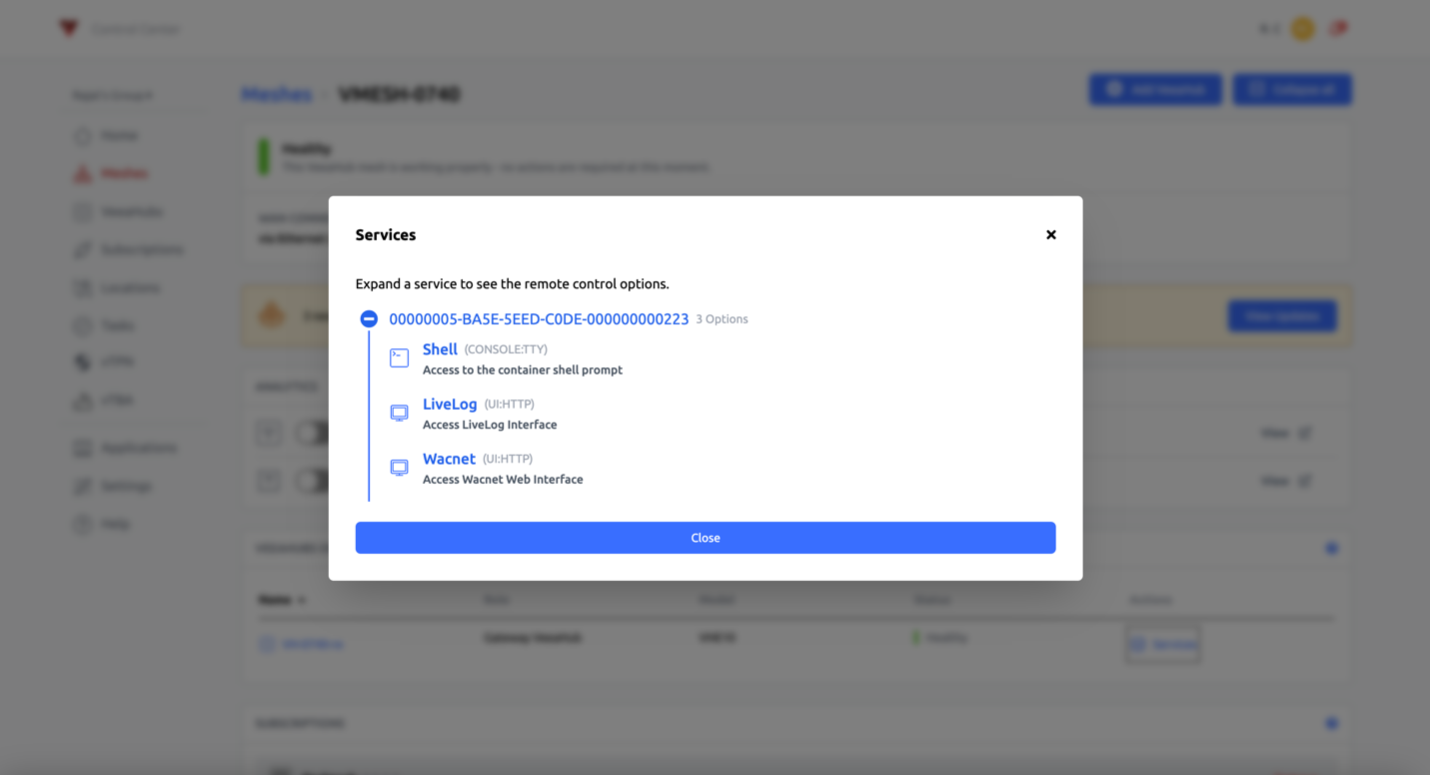The image size is (1430, 779).
Task: Open the Shell remote control option
Action: [x=440, y=349]
